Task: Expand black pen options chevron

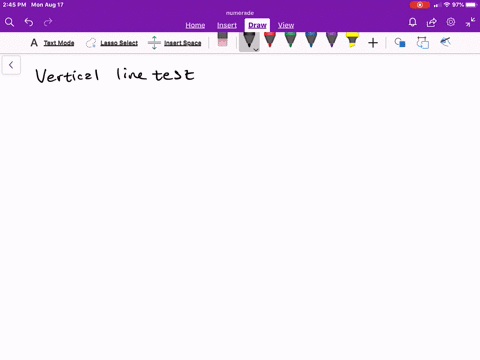Action: pos(256,50)
